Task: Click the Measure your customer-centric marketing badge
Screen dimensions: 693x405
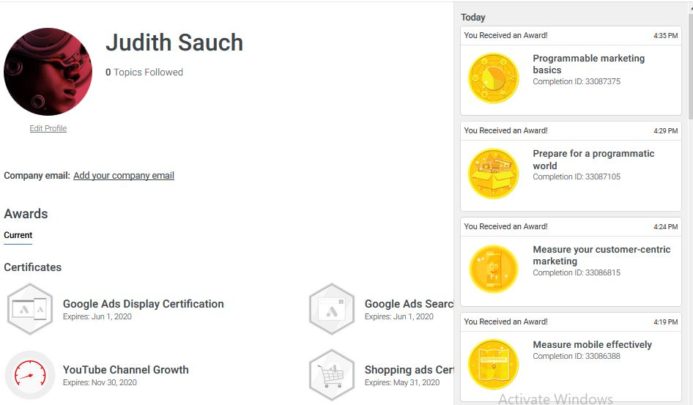Action: tap(493, 268)
